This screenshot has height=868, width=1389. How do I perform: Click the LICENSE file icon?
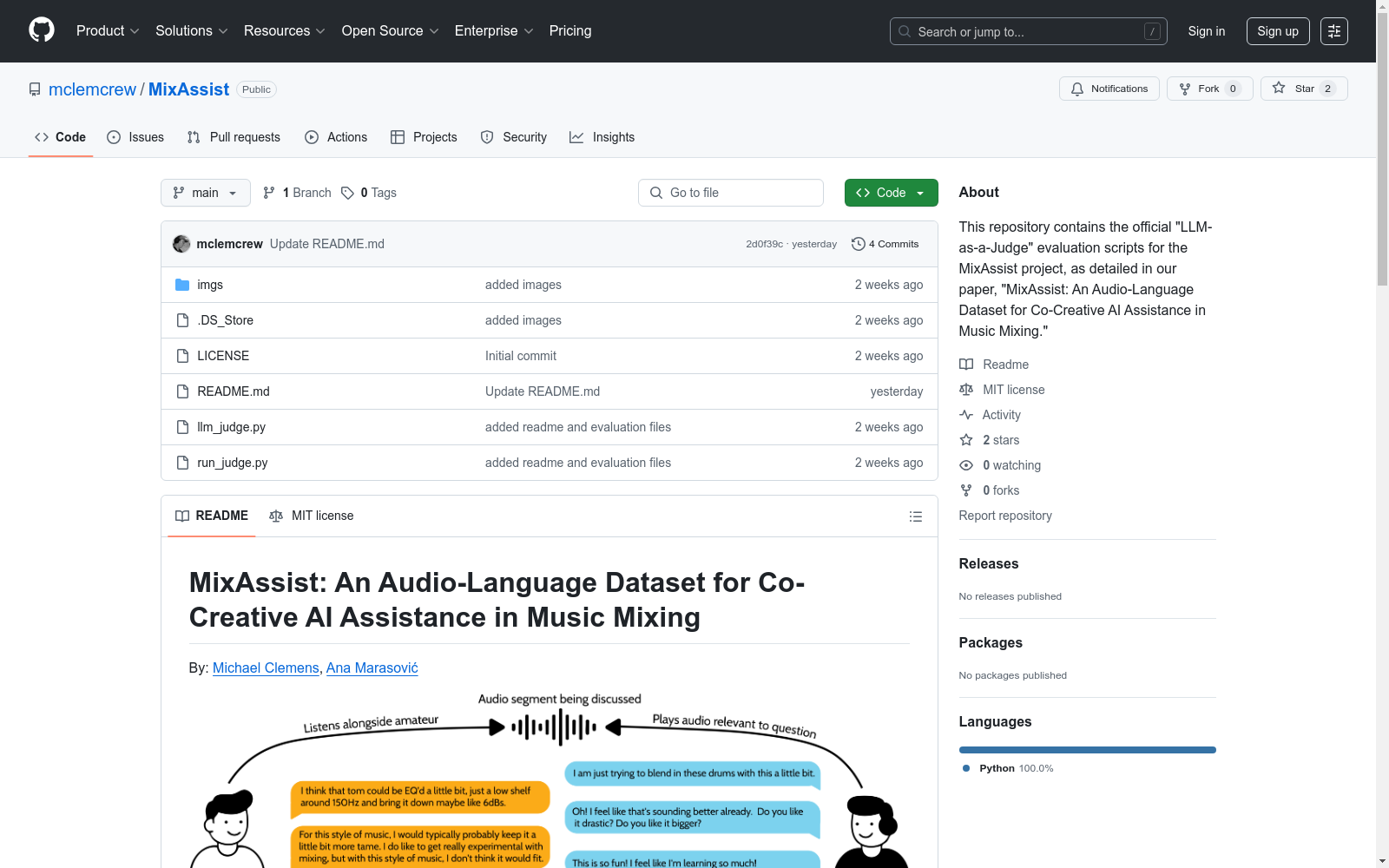pos(182,356)
